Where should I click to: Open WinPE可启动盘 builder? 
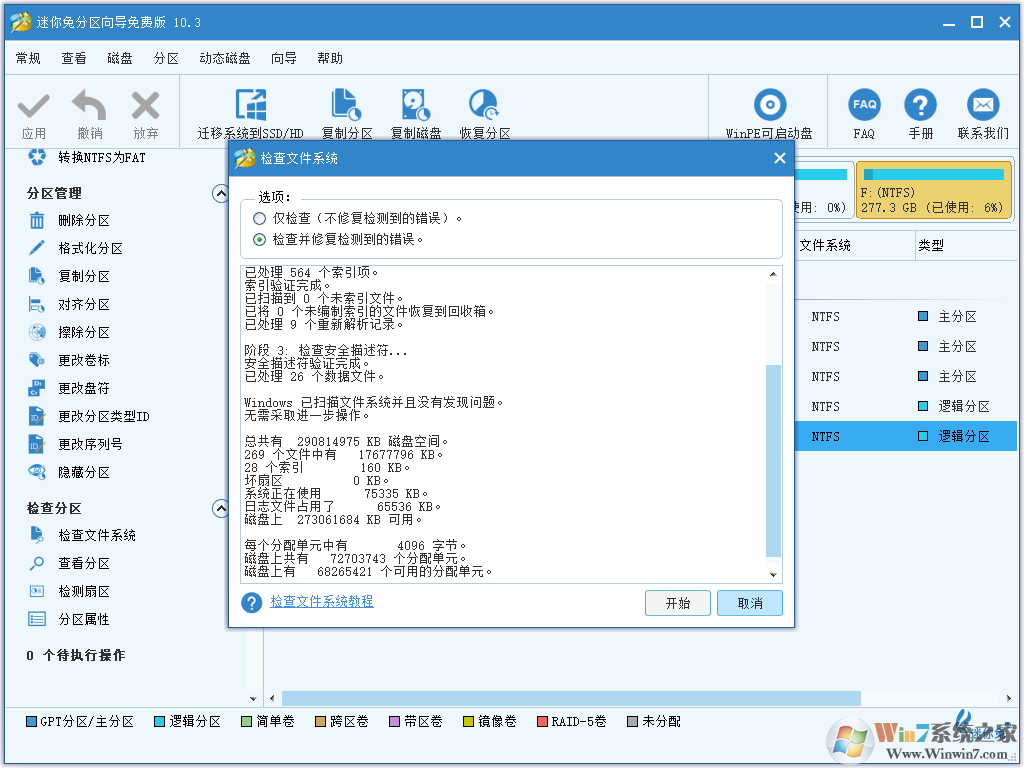[x=769, y=105]
